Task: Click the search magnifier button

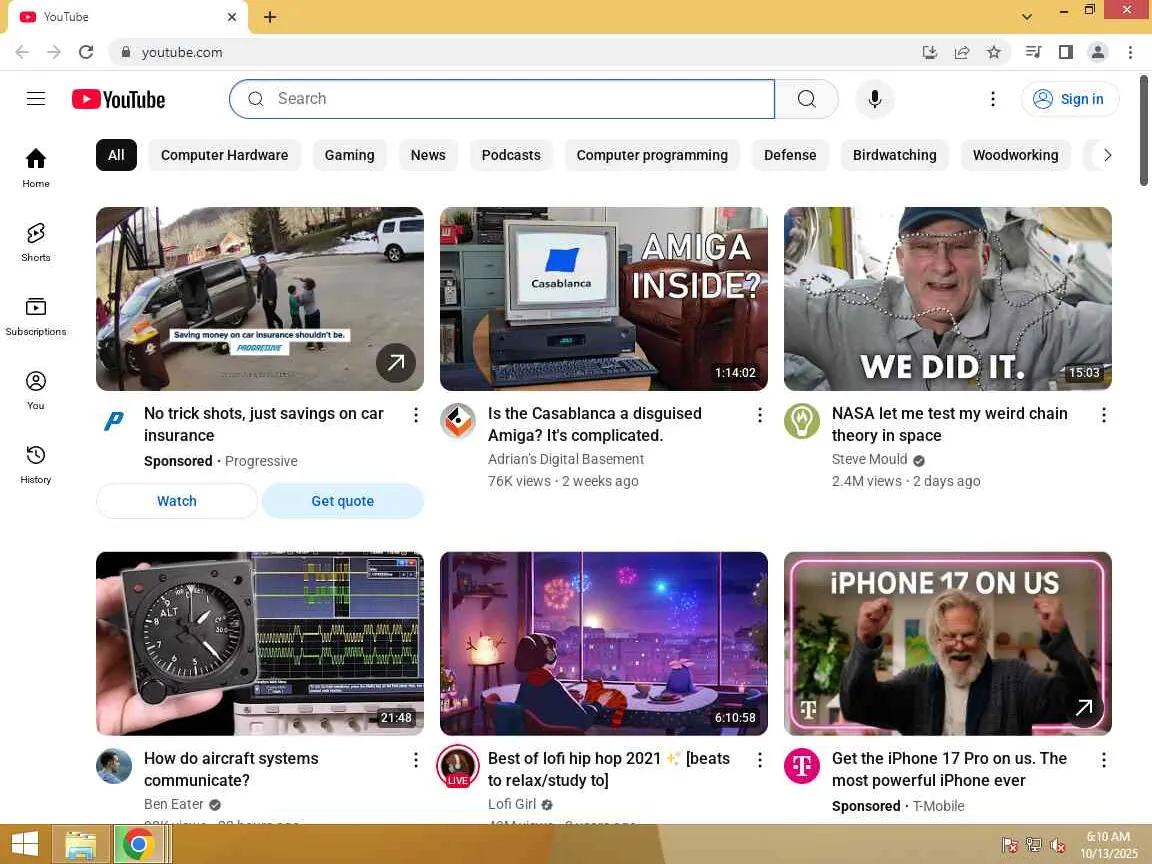Action: click(807, 98)
